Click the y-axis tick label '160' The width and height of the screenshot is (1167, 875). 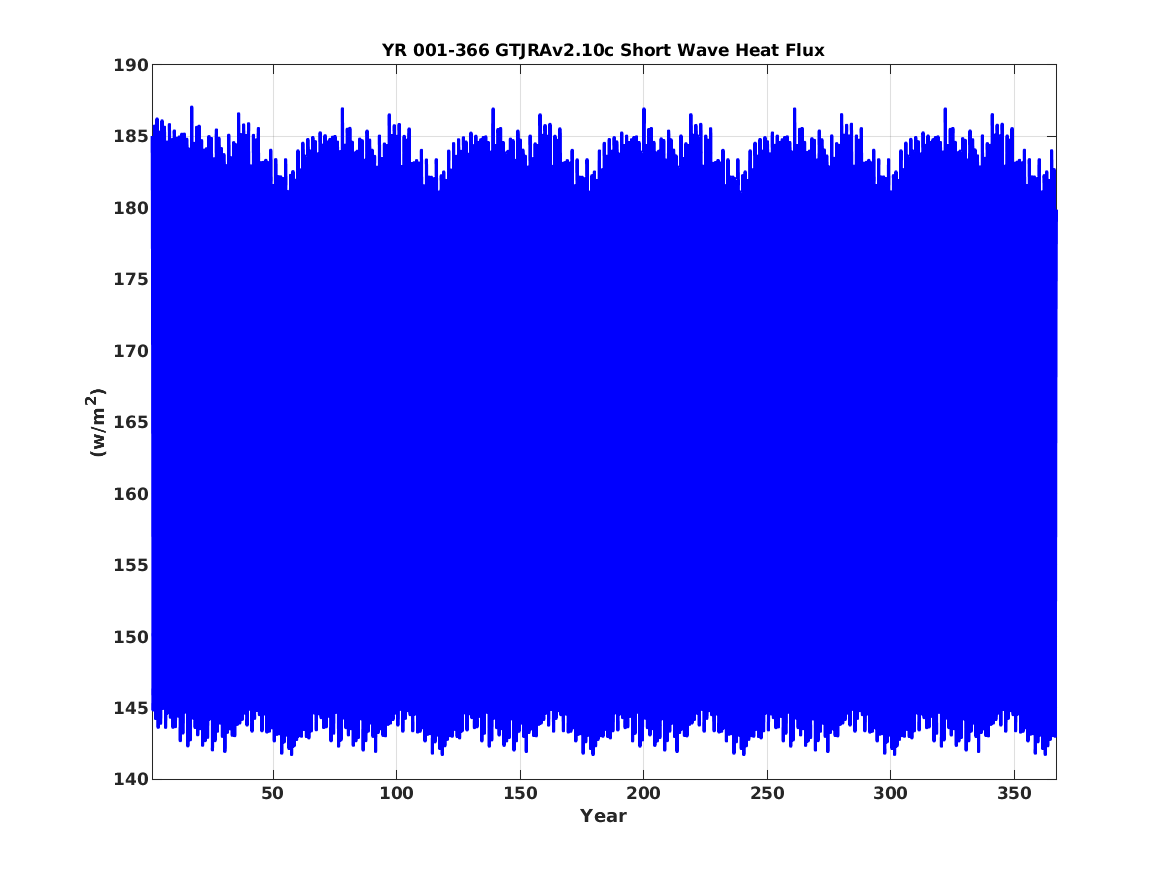130,493
